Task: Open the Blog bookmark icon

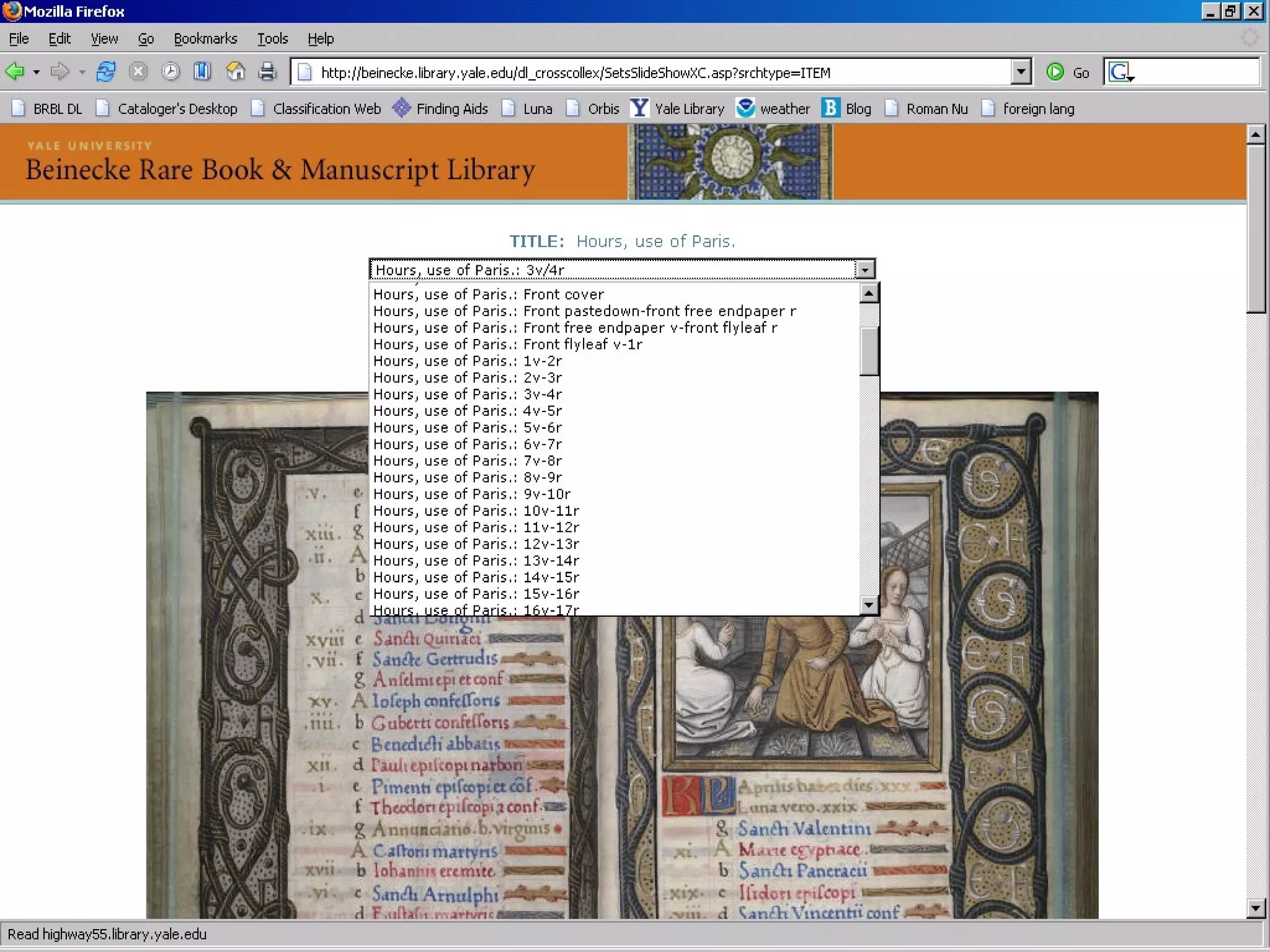Action: 830,108
